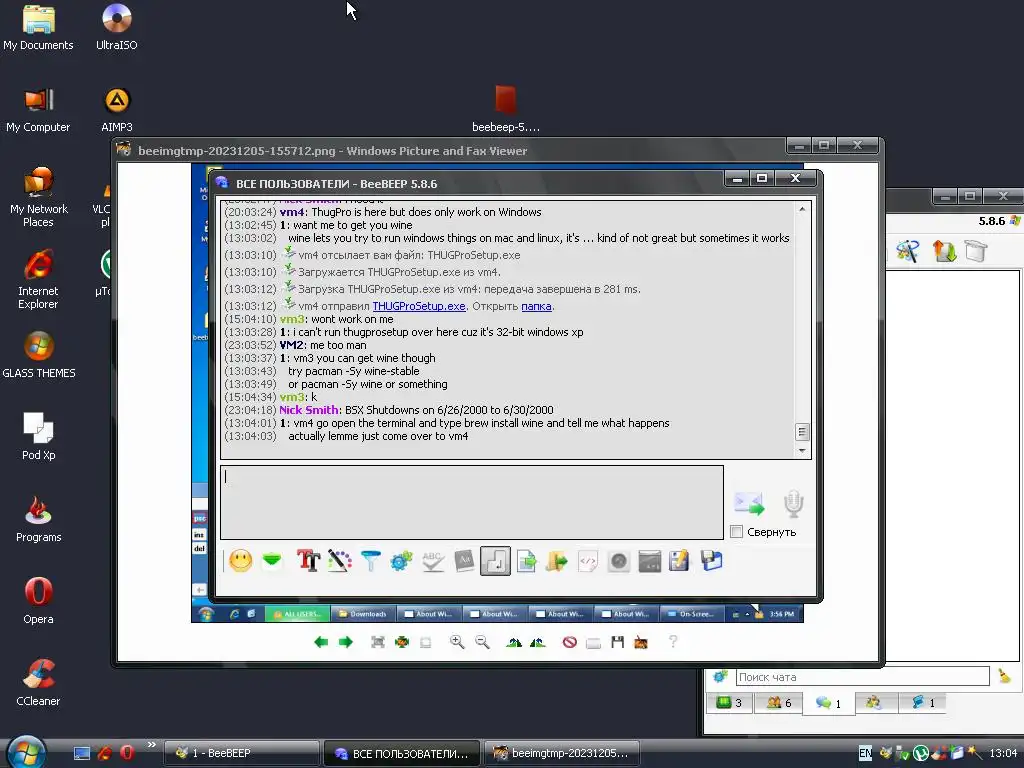Viewport: 1024px width, 768px height.
Task: Click Previous Image green left arrow
Action: click(x=321, y=642)
